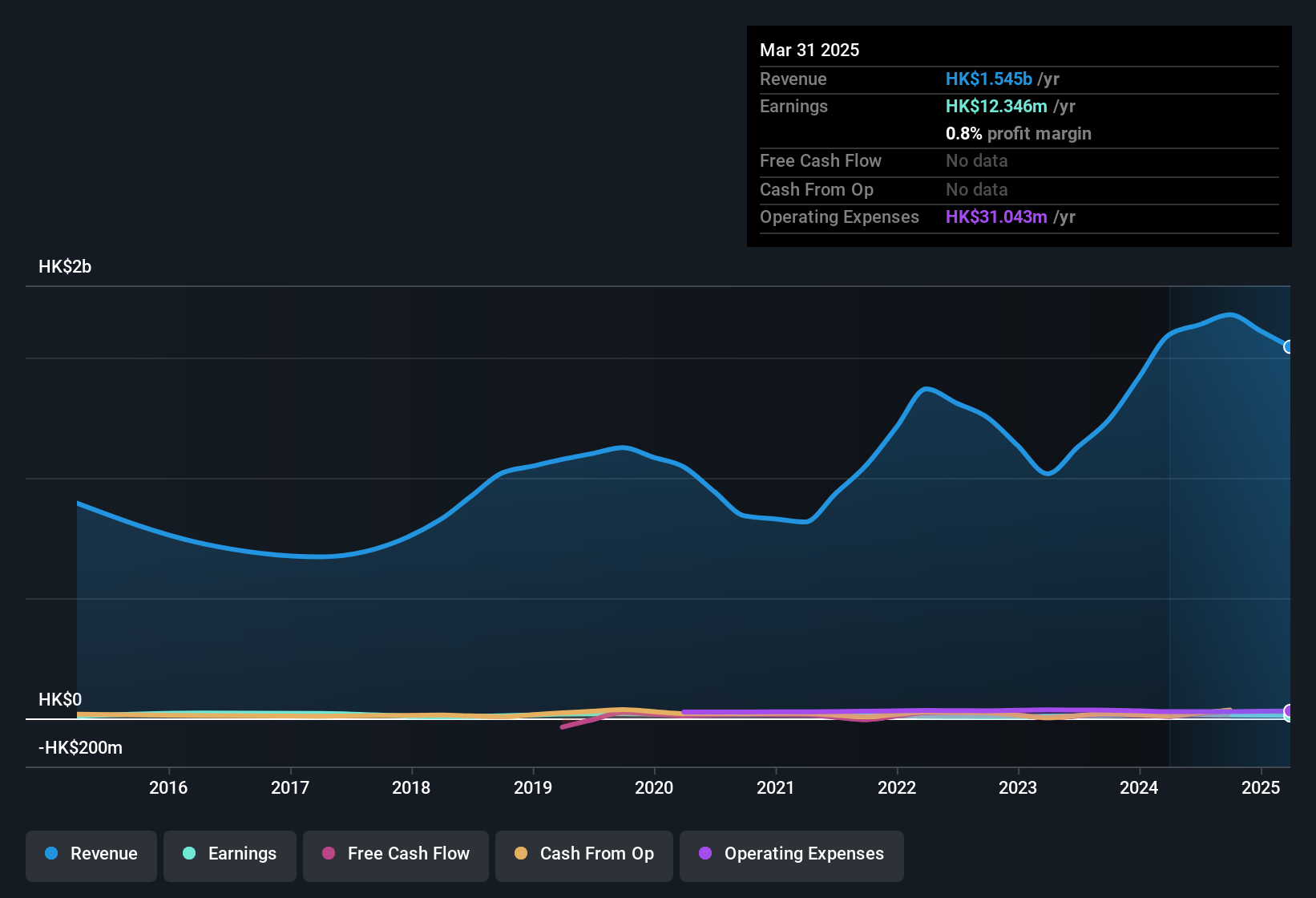Click the purple Operating Expenses end-point marker

click(1289, 711)
